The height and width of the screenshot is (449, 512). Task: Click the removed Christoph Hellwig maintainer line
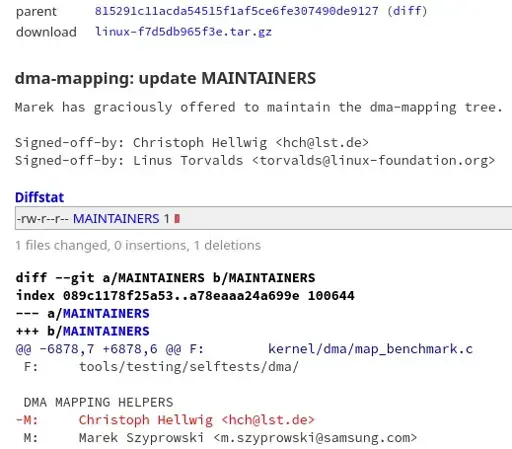click(x=165, y=420)
